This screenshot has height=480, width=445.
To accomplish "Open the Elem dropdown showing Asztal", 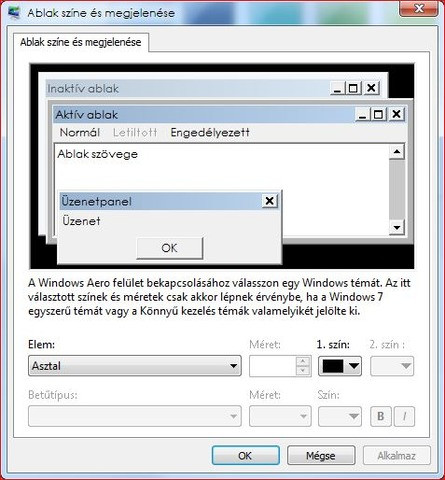I will tap(135, 366).
